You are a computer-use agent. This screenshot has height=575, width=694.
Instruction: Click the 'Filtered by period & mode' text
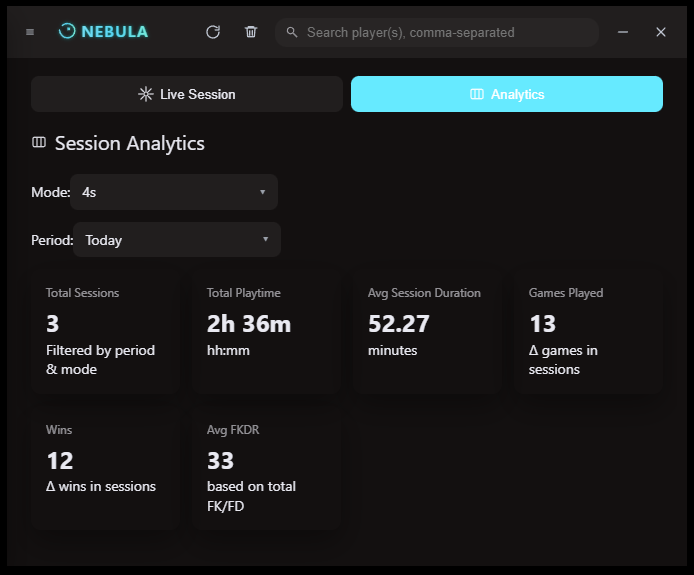100,359
